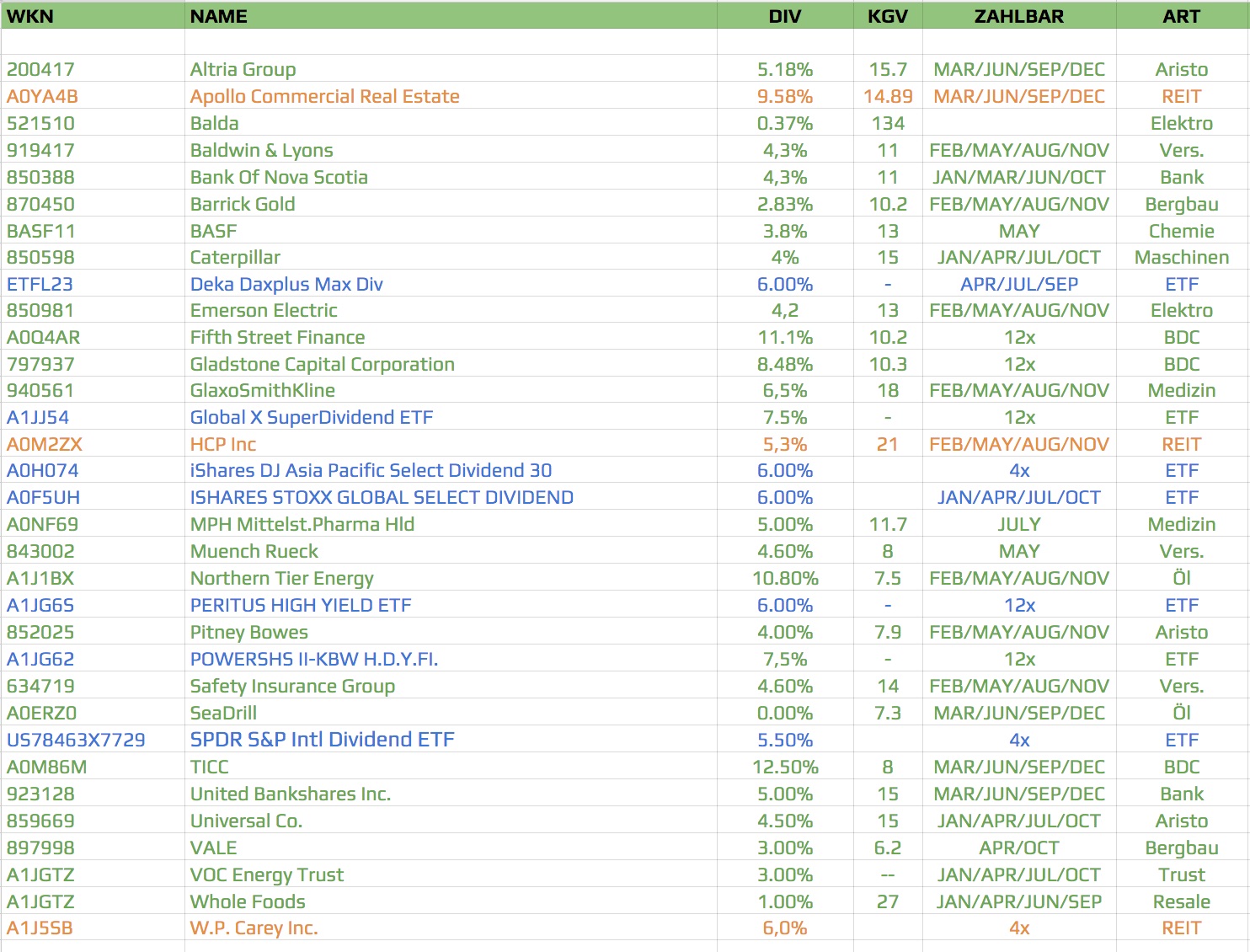The image size is (1250, 952).
Task: Select the APR/OCT payable cell
Action: [1019, 848]
